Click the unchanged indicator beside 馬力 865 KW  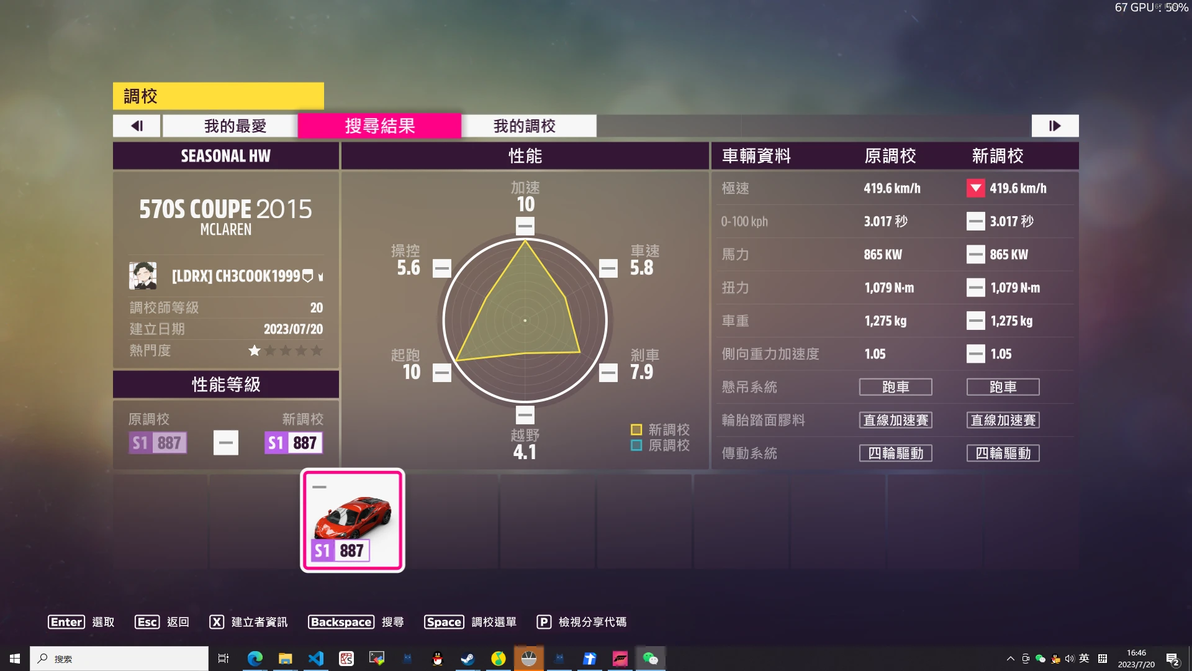[x=975, y=255]
